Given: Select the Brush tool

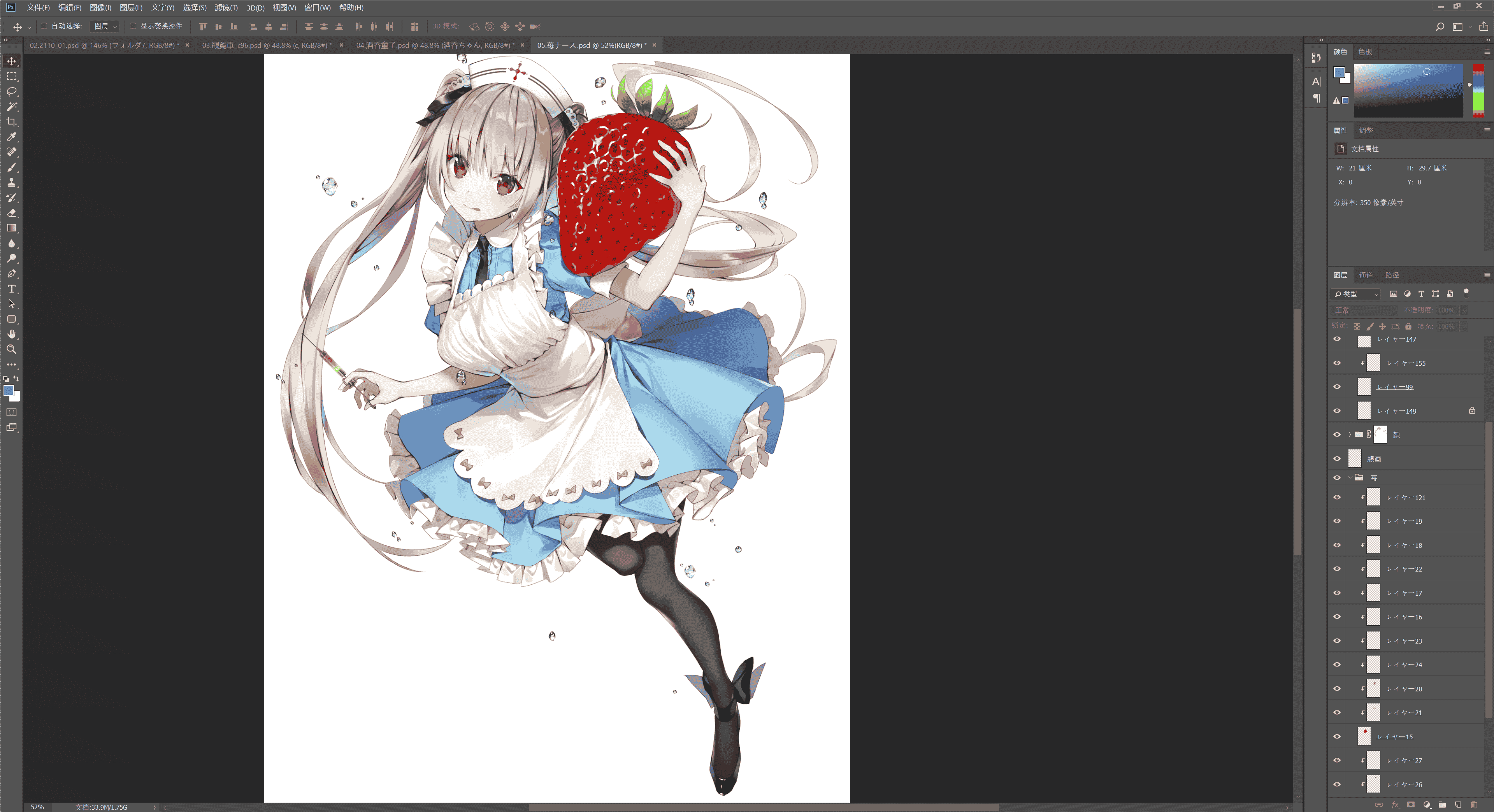Looking at the screenshot, I should [12, 168].
